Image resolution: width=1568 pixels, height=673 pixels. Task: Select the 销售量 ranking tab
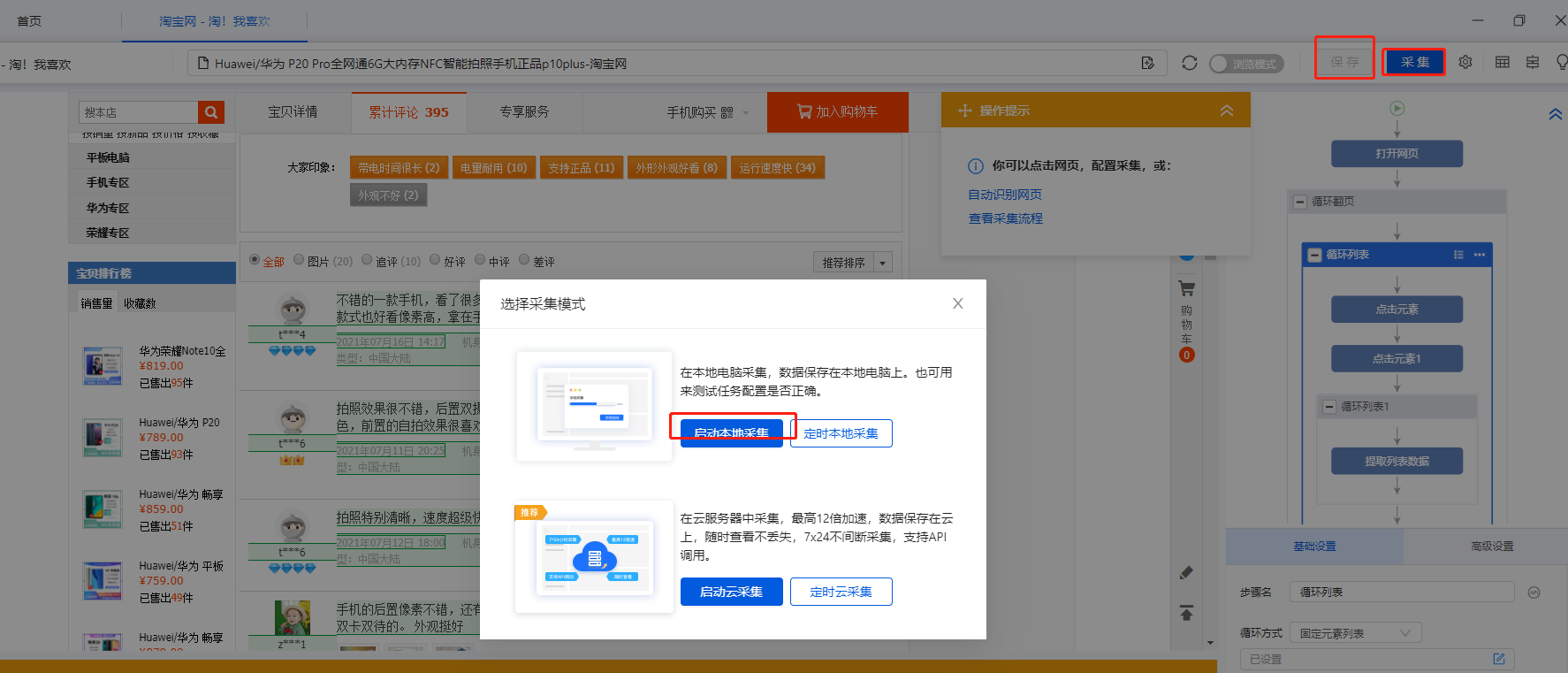pyautogui.click(x=96, y=303)
